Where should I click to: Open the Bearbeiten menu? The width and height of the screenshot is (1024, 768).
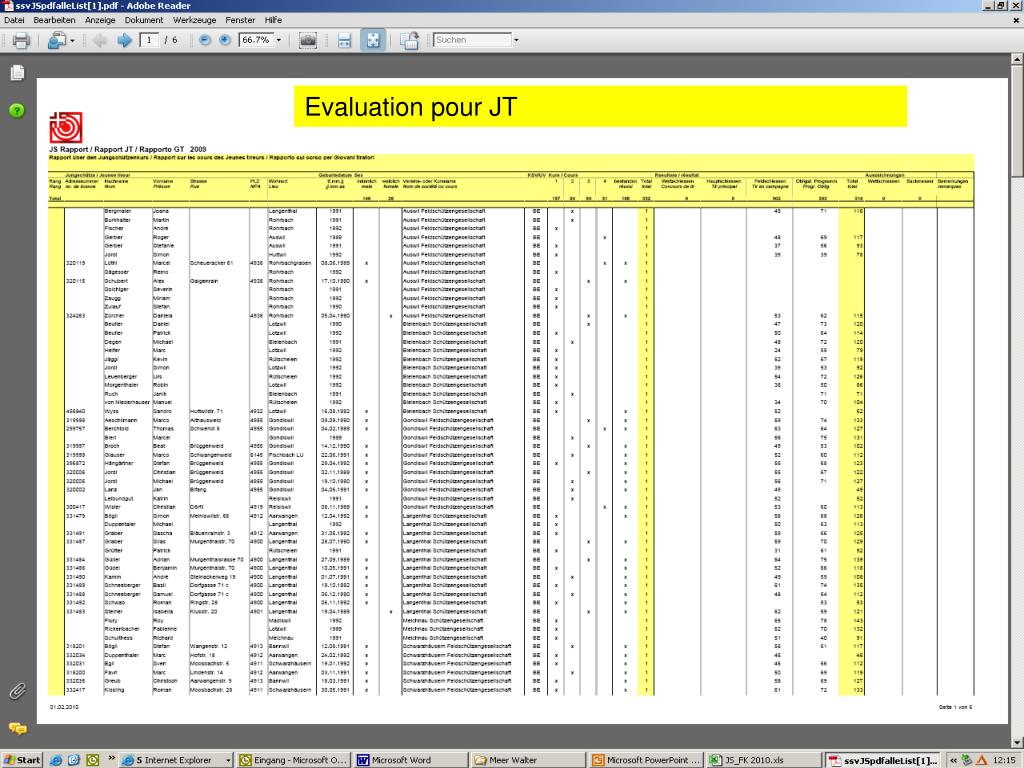(54, 20)
